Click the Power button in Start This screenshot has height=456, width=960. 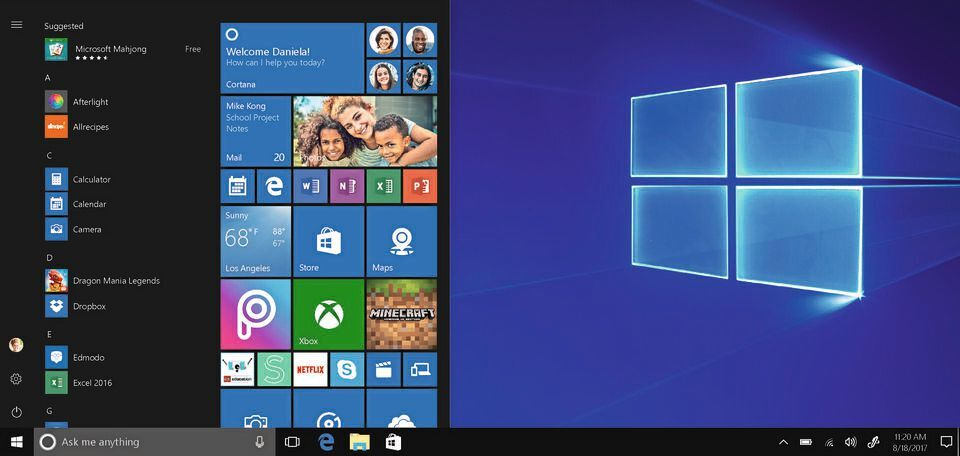point(17,412)
